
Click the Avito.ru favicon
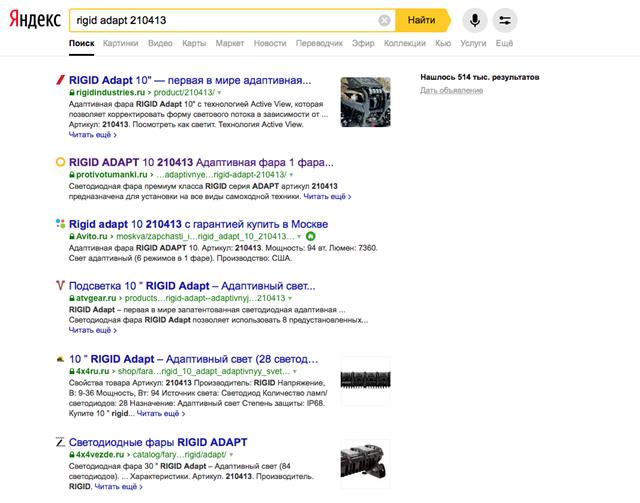pyautogui.click(x=60, y=223)
